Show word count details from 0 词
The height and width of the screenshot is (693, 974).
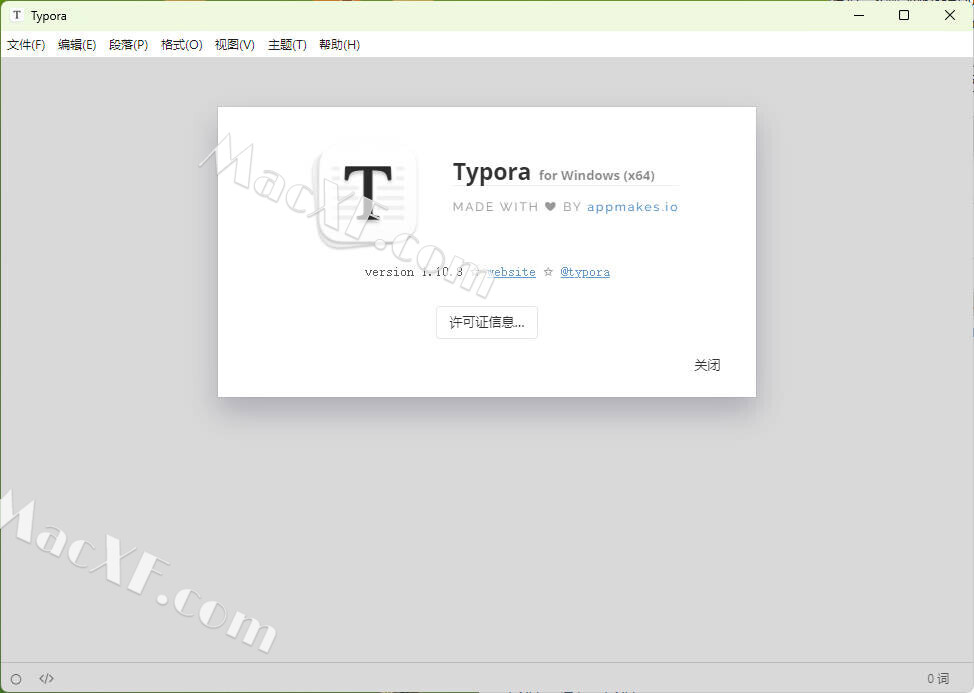[938, 679]
